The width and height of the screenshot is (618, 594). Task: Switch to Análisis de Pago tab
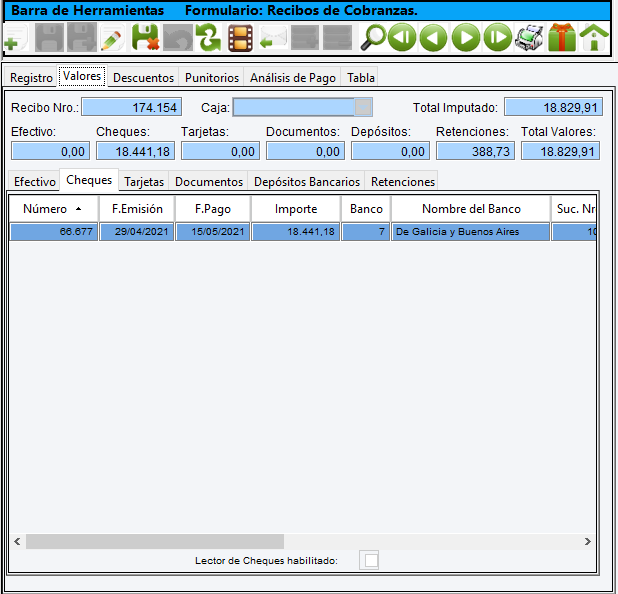click(292, 78)
